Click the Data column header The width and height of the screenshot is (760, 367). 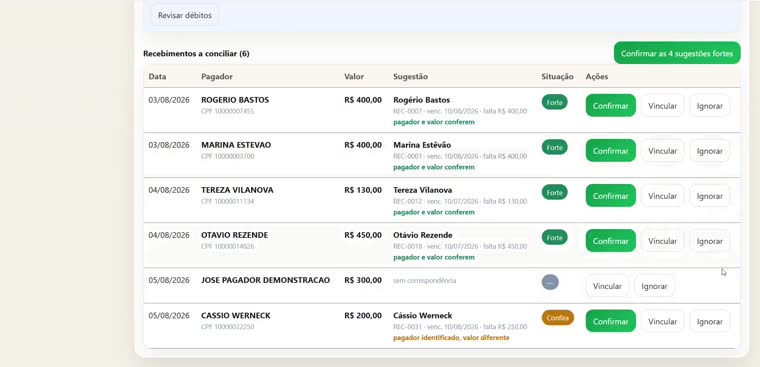157,77
